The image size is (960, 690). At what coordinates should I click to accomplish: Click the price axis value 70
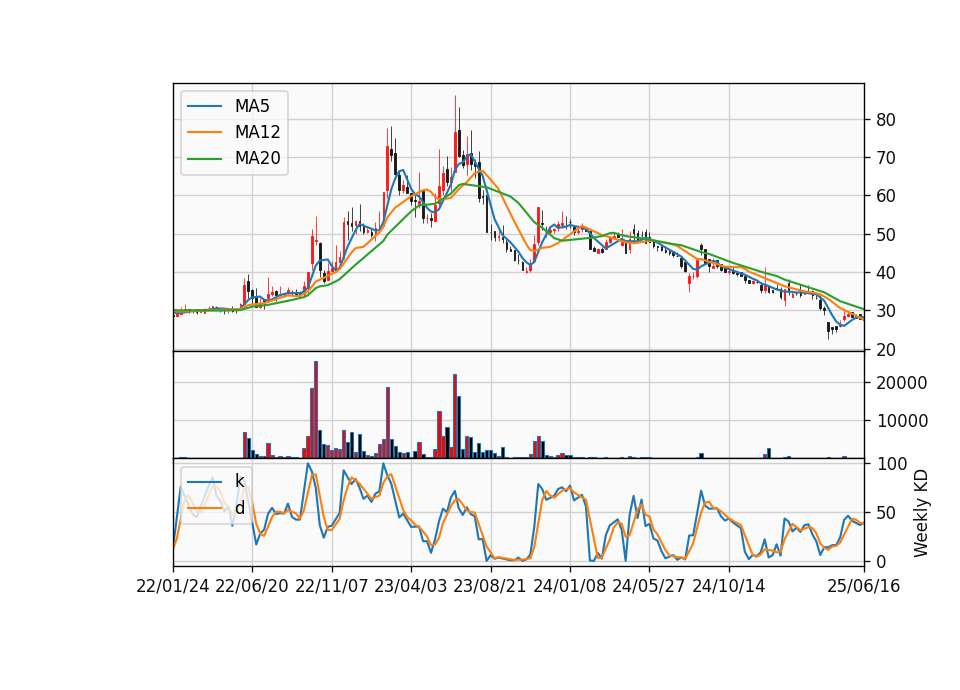[886, 158]
